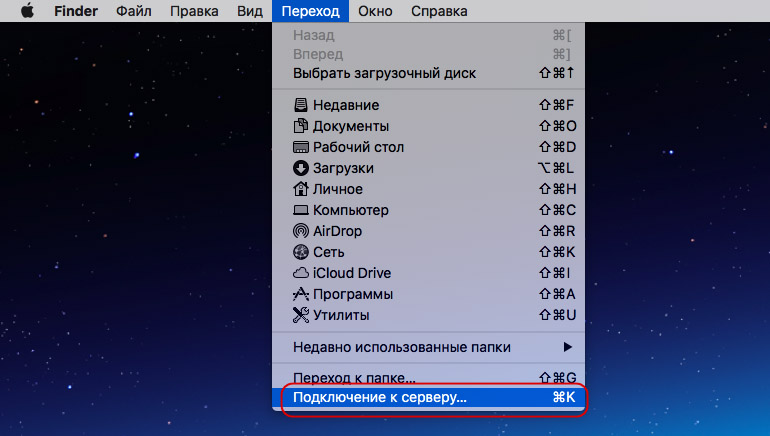Open the Apple logo menu
Image resolution: width=770 pixels, height=436 pixels.
tap(28, 10)
